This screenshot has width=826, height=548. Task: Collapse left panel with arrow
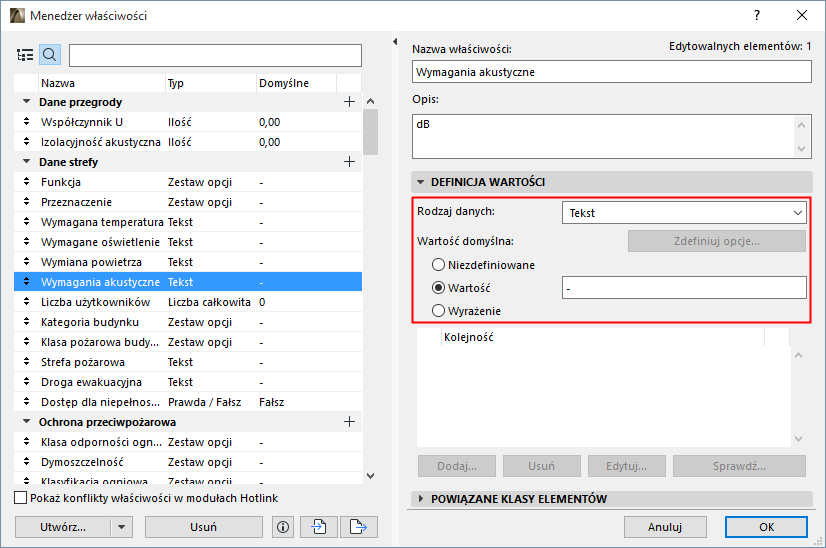(x=395, y=41)
